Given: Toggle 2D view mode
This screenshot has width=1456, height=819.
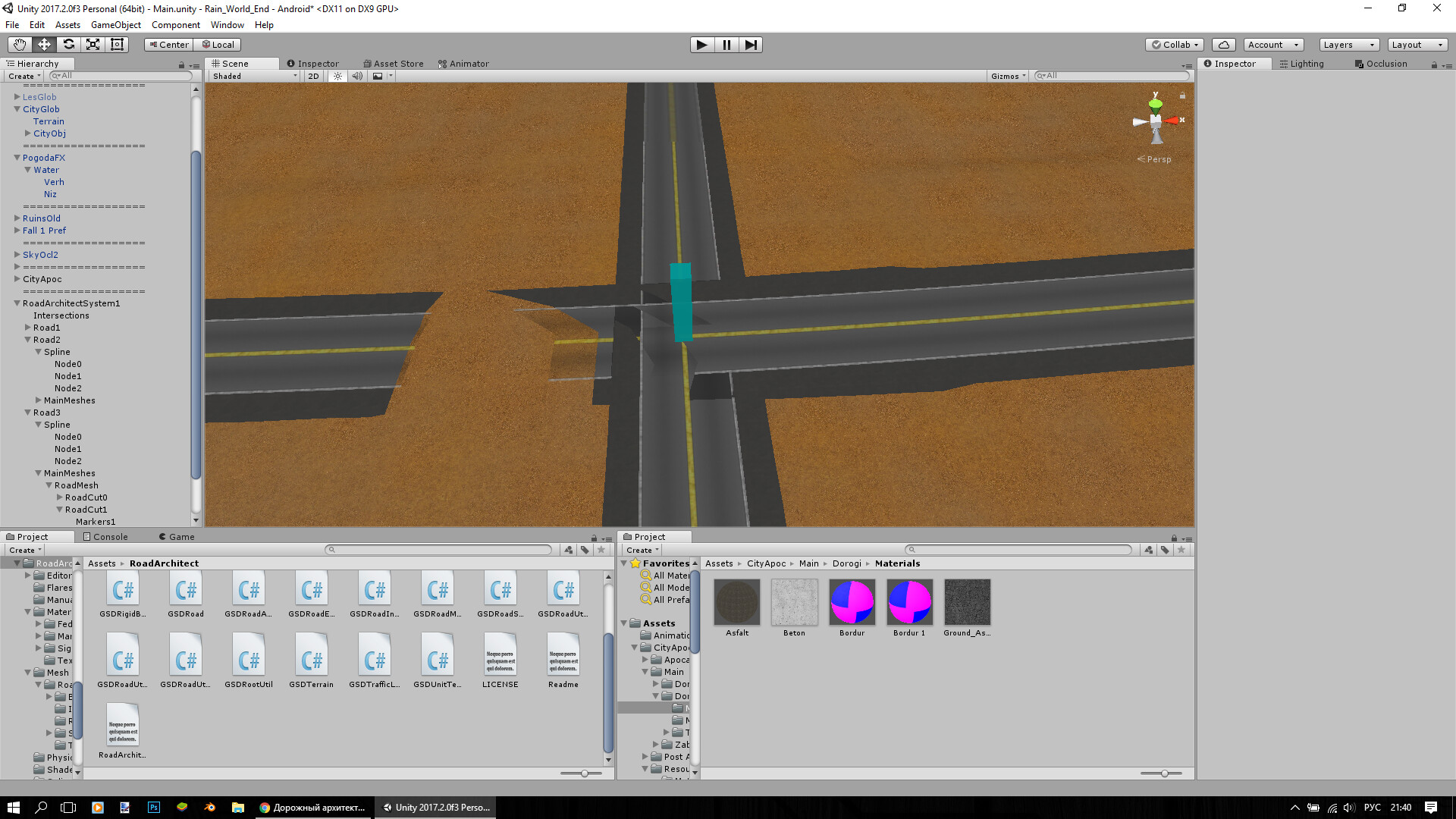Looking at the screenshot, I should coord(312,76).
